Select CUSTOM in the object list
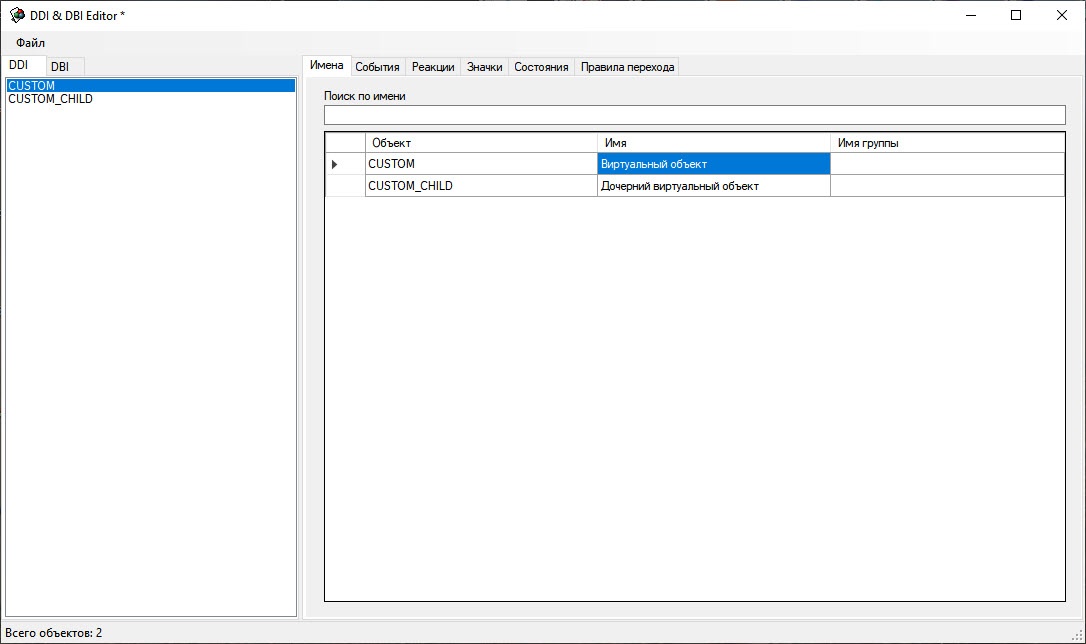The height and width of the screenshot is (644, 1086). point(32,86)
